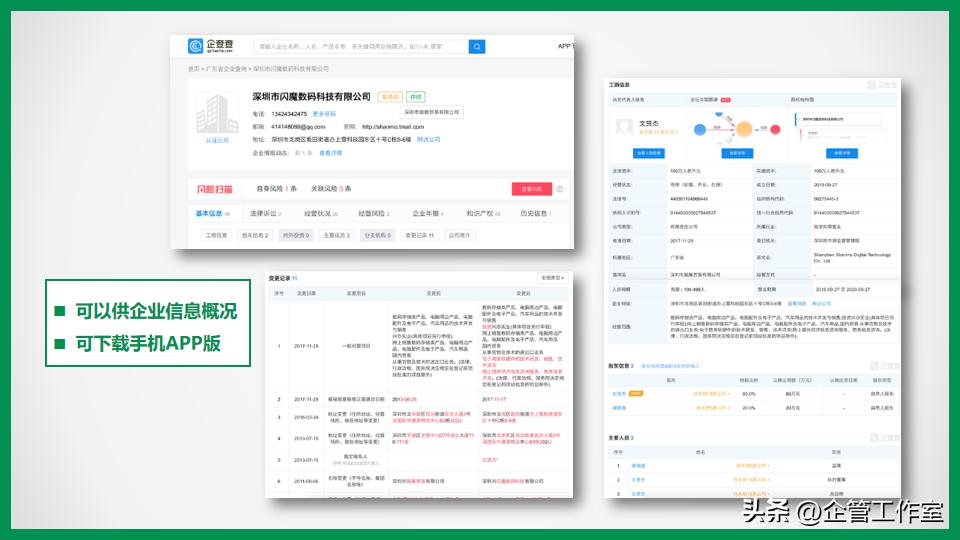960x540 pixels.
Task: Click blue button under 文贤杰 profile
Action: point(648,153)
